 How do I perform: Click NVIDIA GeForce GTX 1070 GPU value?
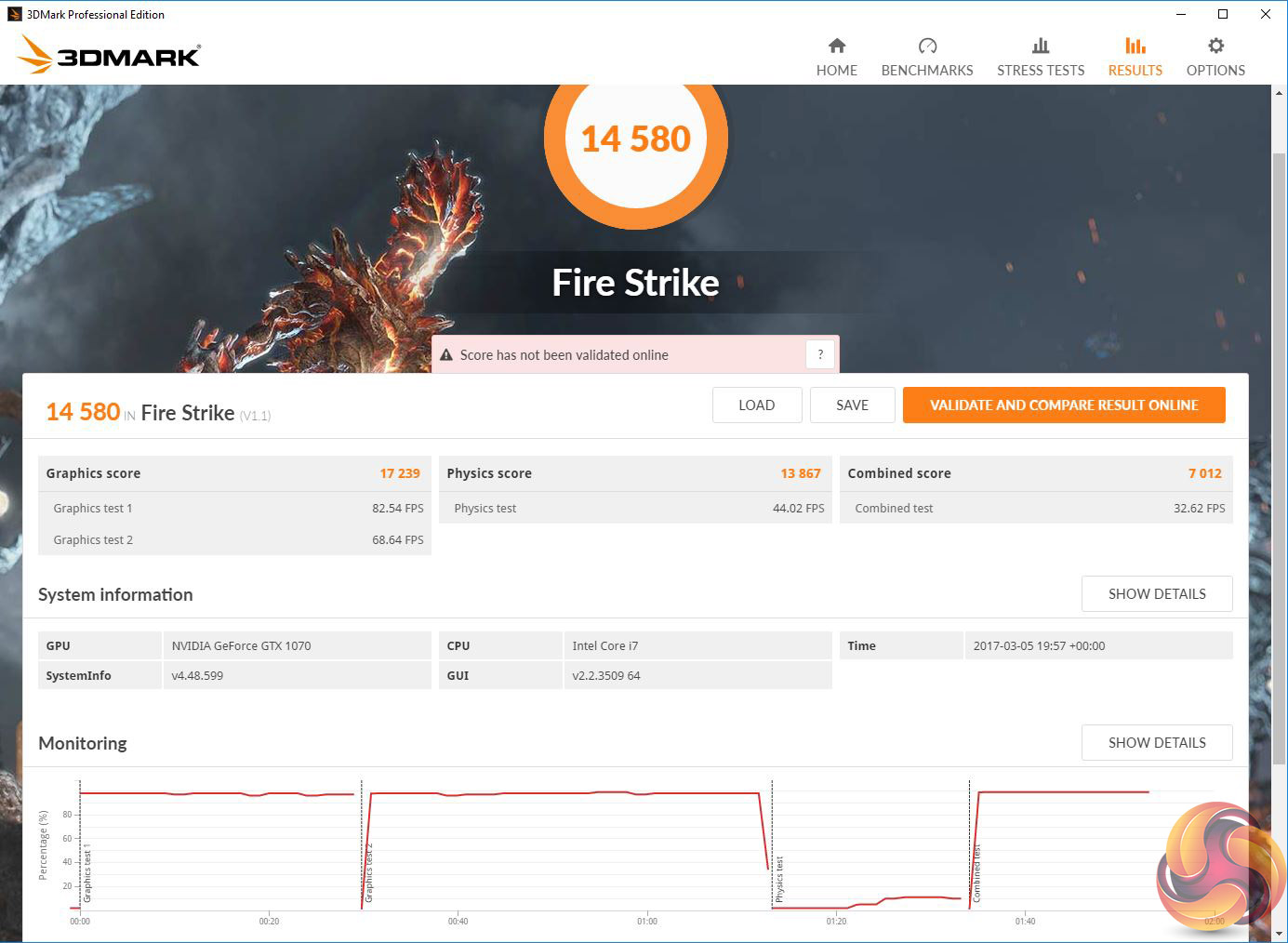(242, 646)
